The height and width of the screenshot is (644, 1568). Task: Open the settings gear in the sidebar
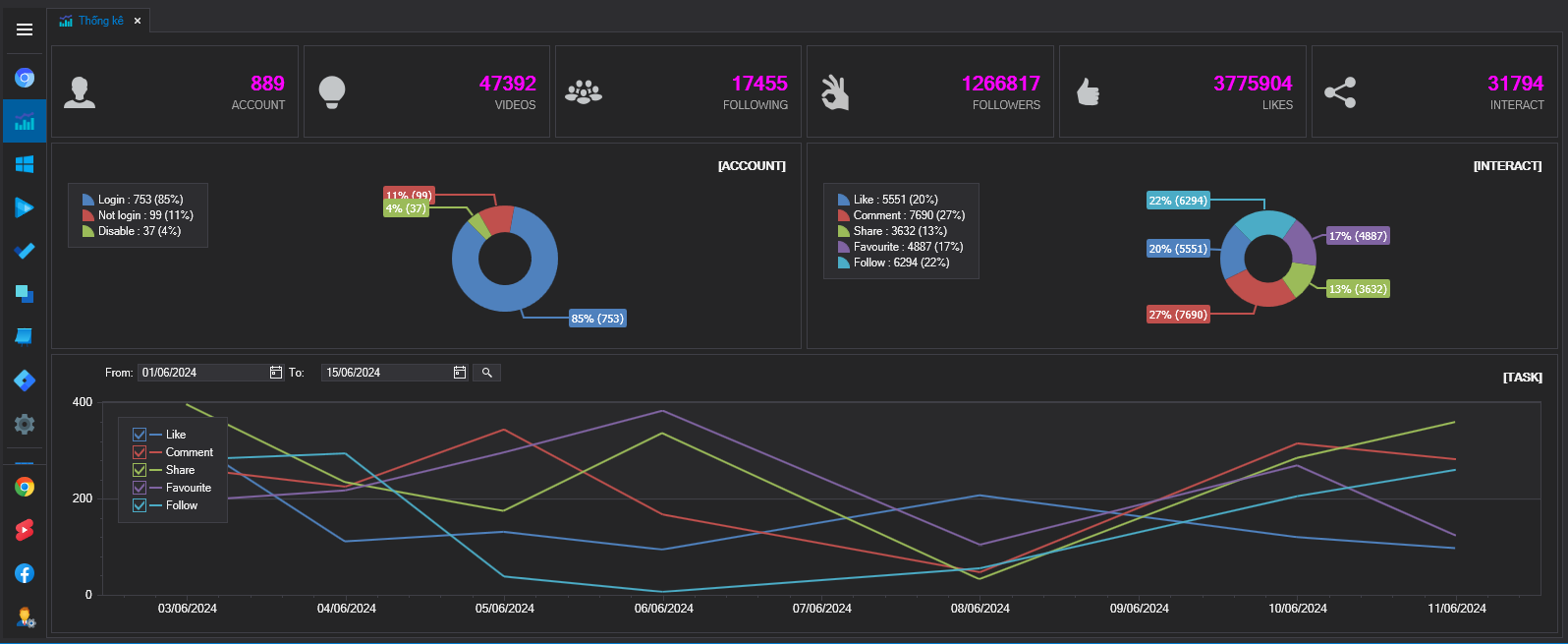25,424
